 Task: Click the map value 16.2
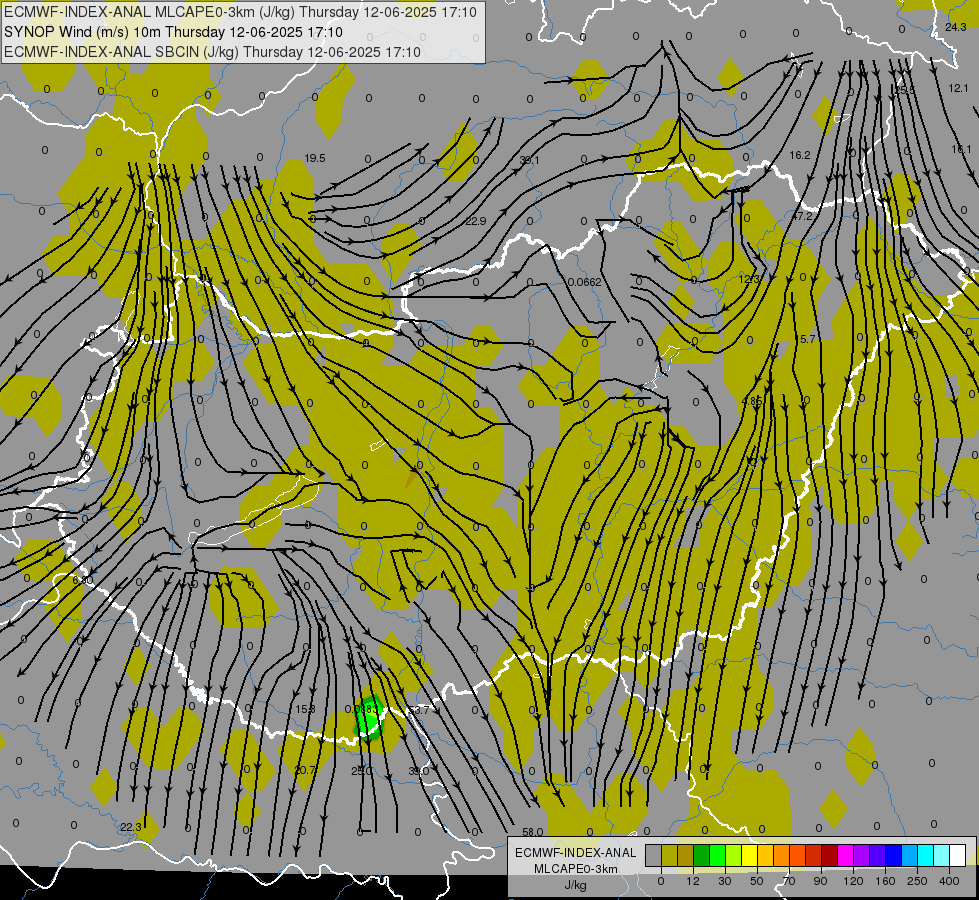tap(799, 156)
